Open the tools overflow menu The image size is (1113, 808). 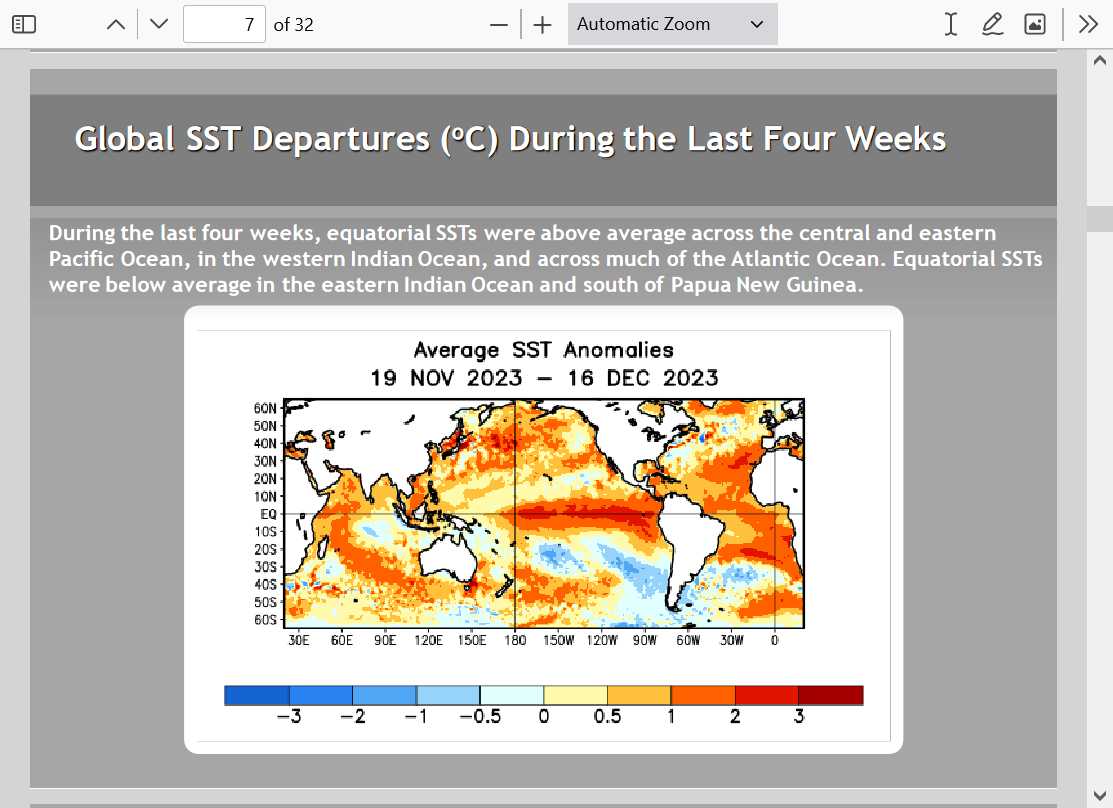click(1089, 24)
